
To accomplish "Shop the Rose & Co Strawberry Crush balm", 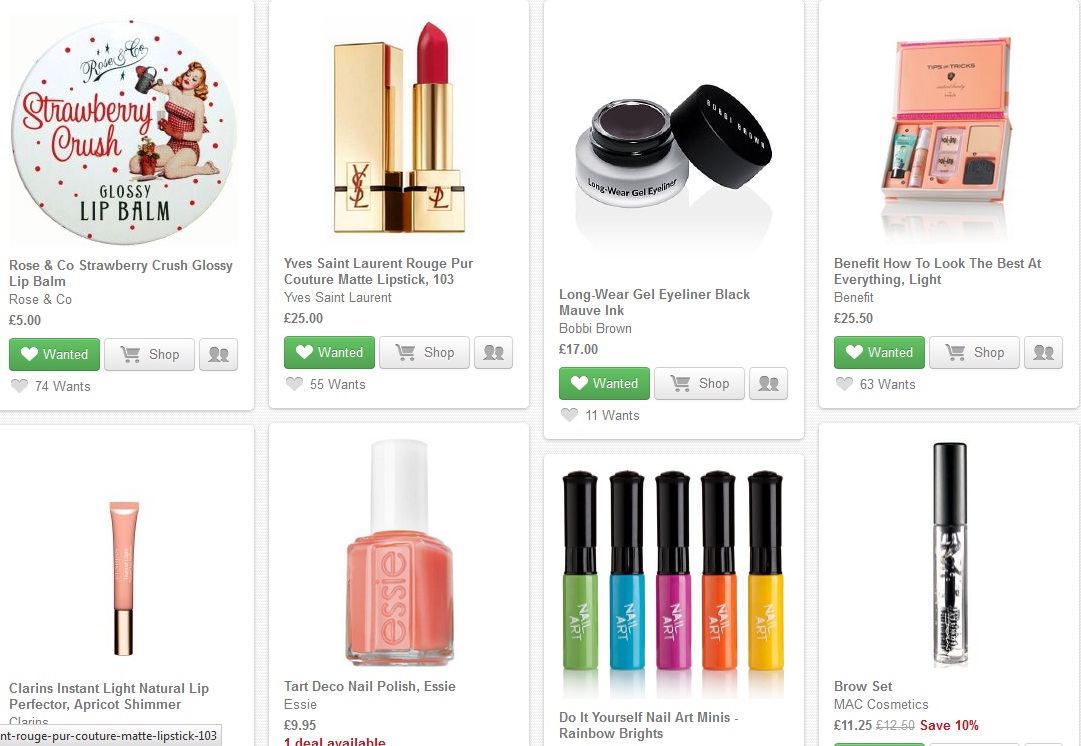I will (150, 354).
